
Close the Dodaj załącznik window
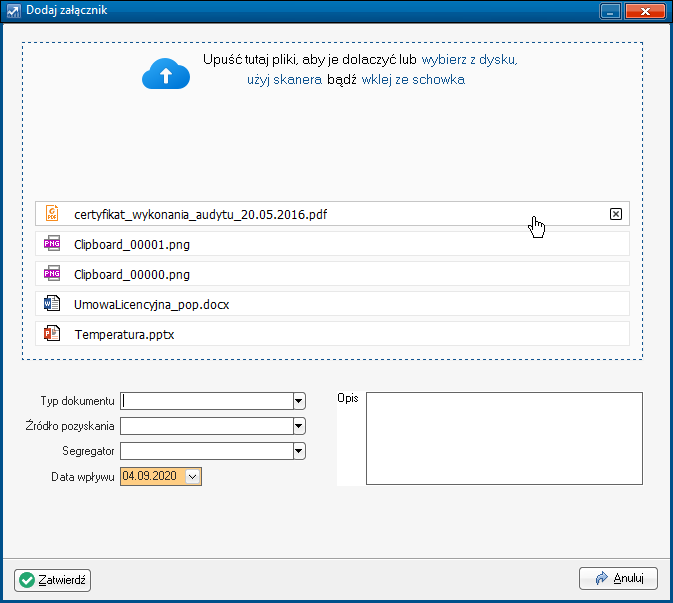(645, 12)
